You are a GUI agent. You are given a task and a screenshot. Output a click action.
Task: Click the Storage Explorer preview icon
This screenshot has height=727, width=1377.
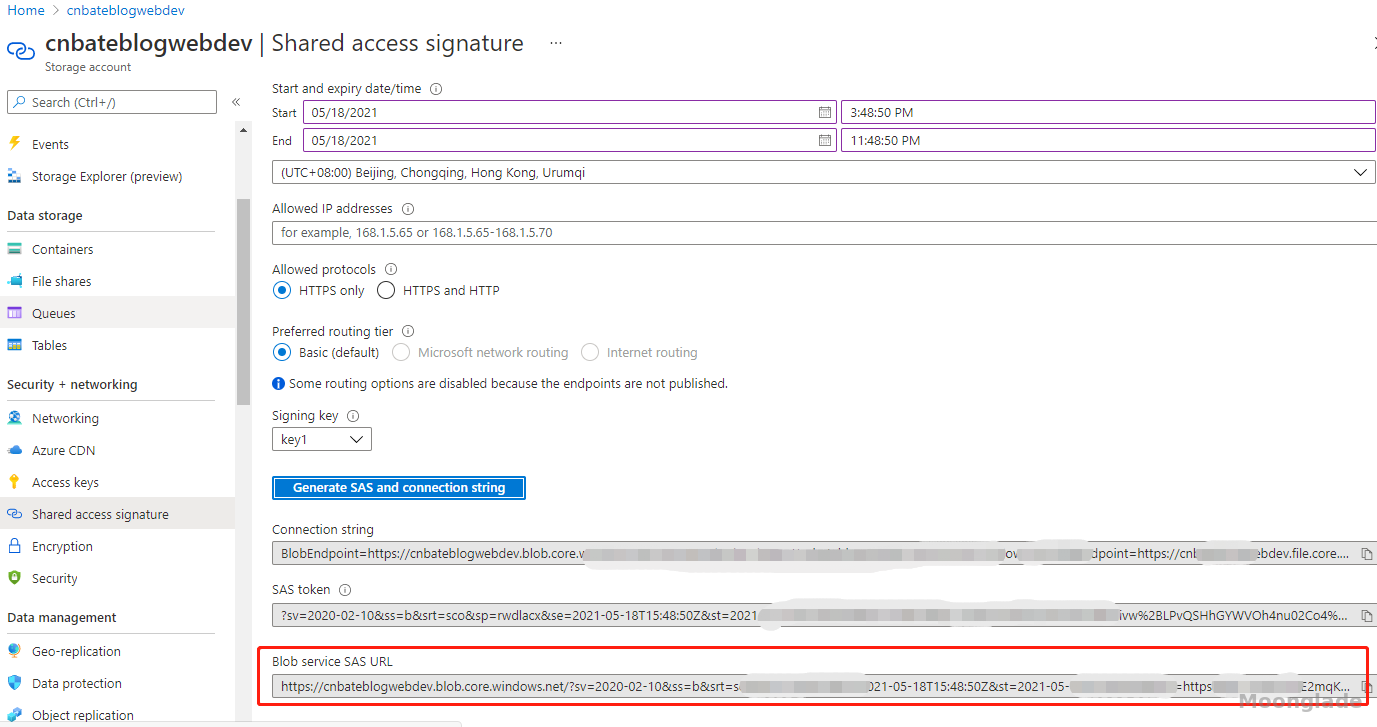(x=14, y=176)
